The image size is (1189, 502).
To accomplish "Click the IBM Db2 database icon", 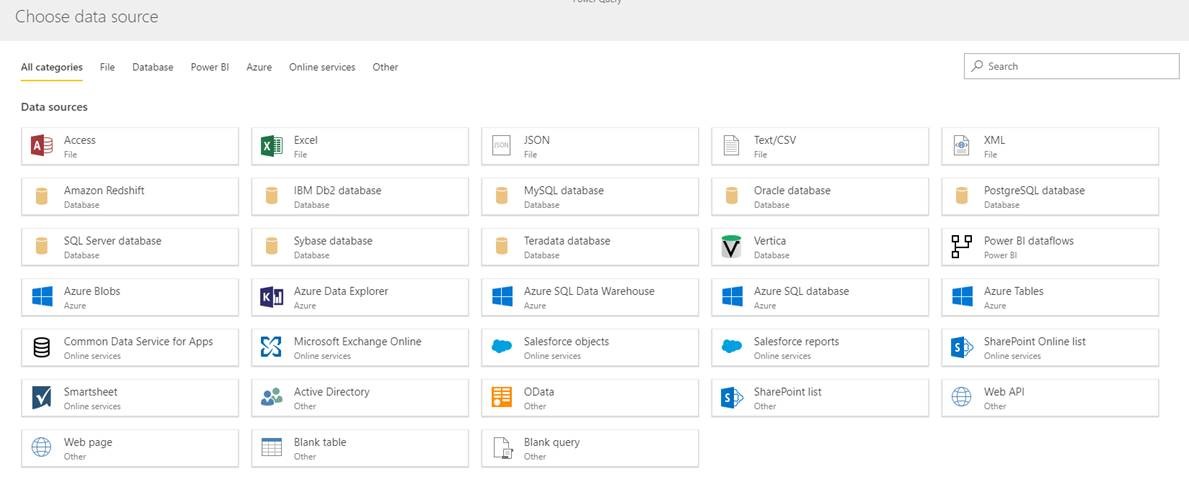I will point(271,196).
